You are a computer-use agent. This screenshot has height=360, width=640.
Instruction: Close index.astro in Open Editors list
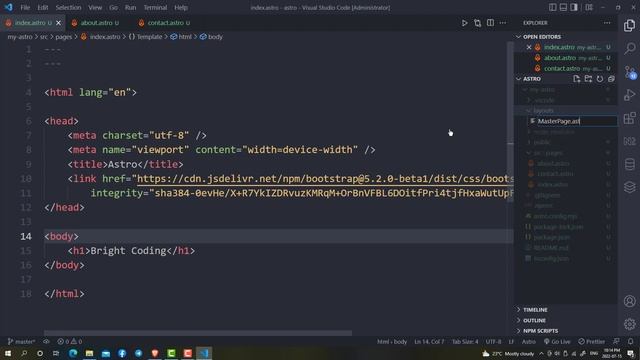[x=529, y=47]
